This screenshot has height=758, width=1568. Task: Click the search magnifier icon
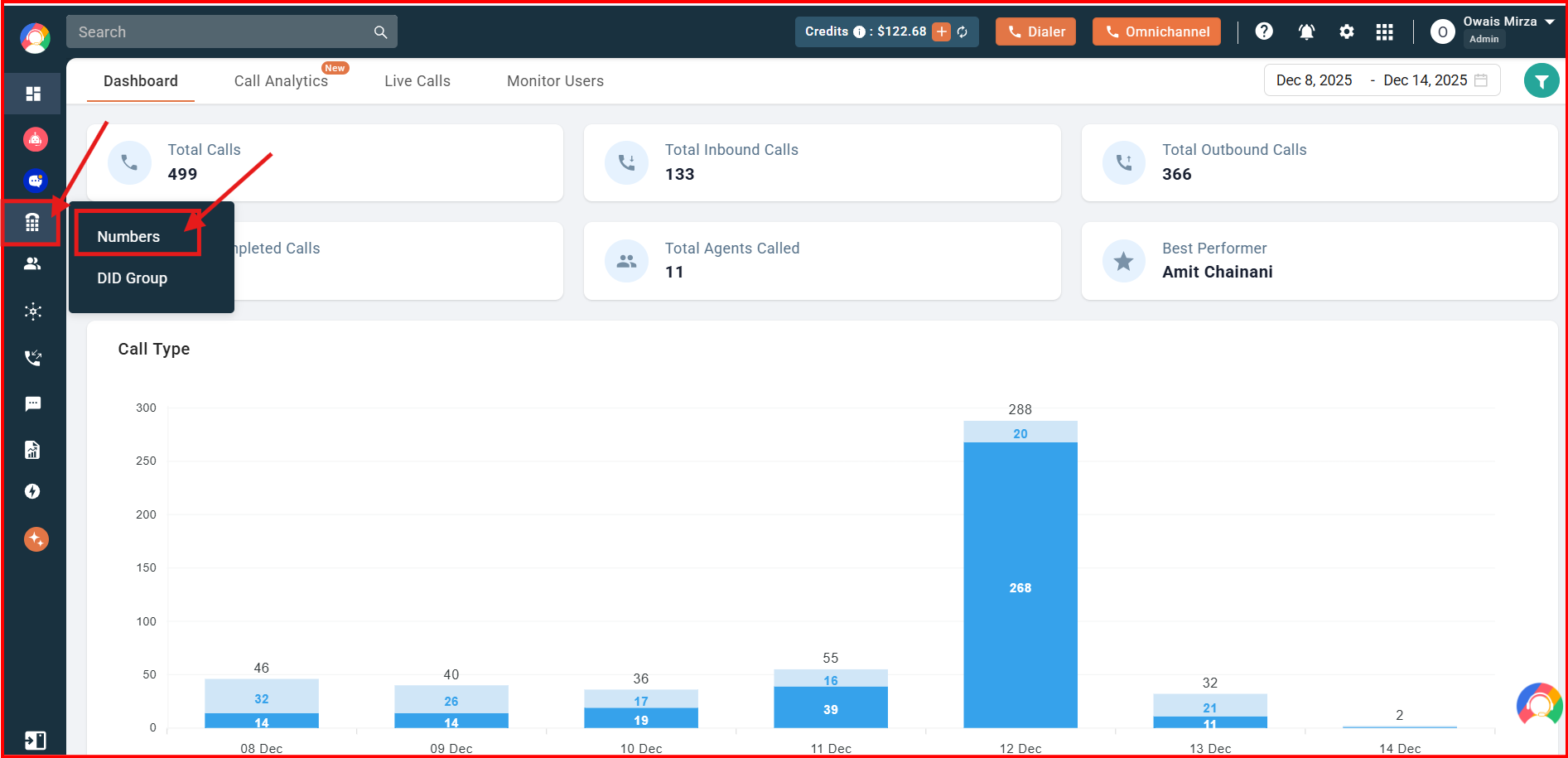[x=380, y=32]
